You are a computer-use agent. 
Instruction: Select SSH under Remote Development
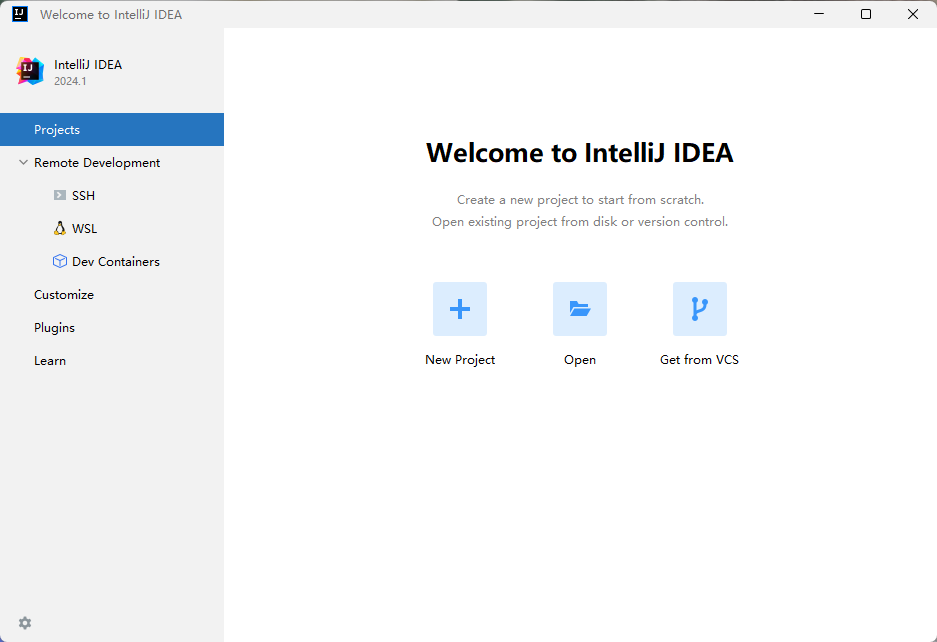coord(84,195)
